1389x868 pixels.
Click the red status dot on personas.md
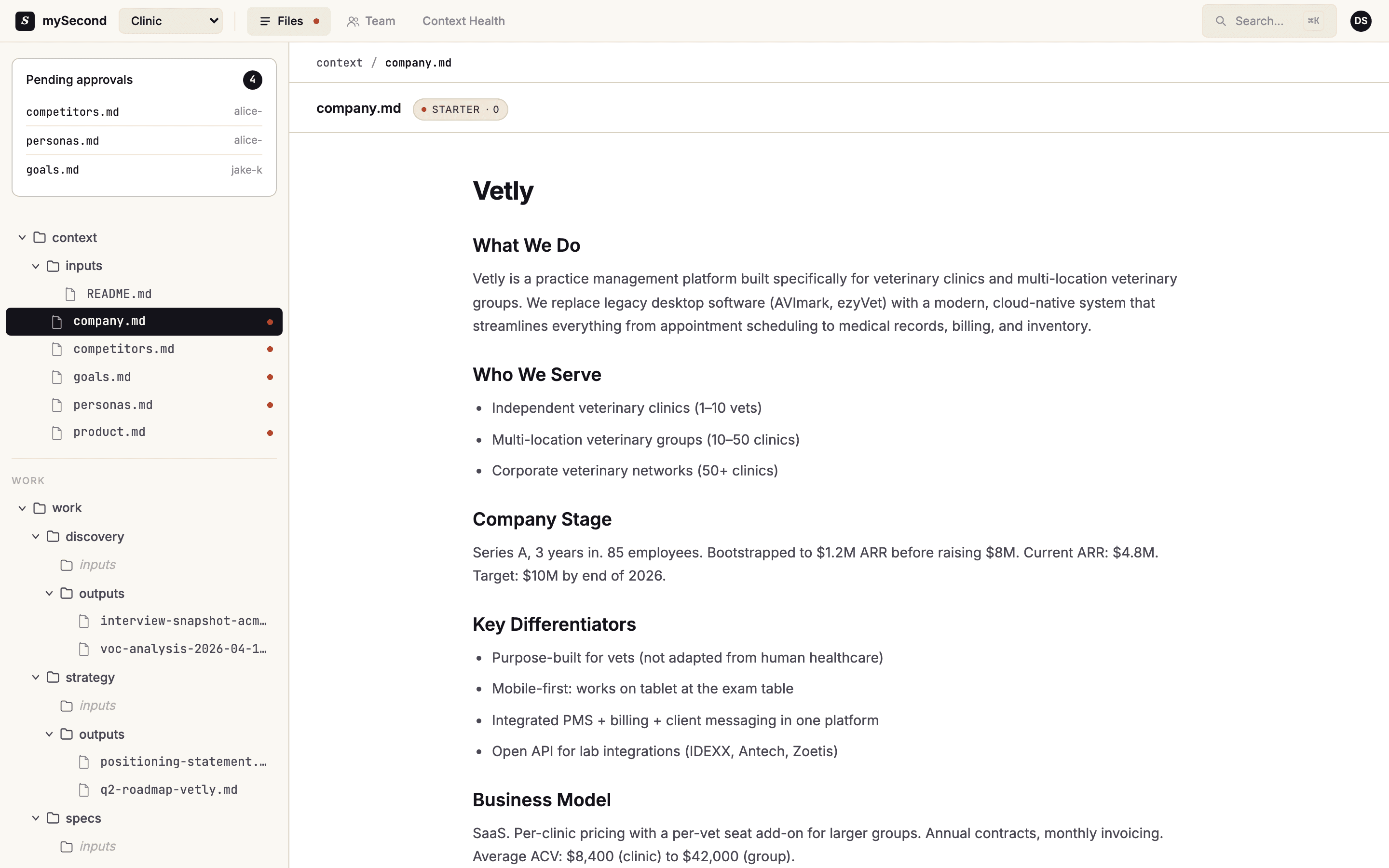[270, 405]
